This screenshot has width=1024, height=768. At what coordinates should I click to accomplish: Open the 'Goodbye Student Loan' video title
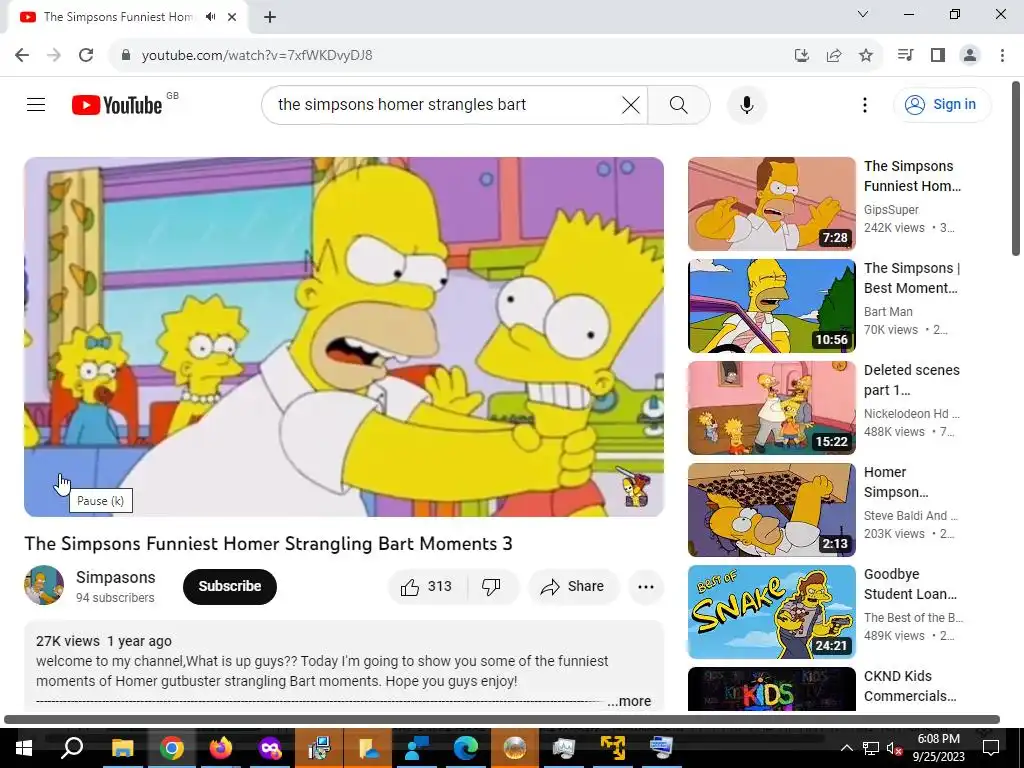pyautogui.click(x=910, y=584)
